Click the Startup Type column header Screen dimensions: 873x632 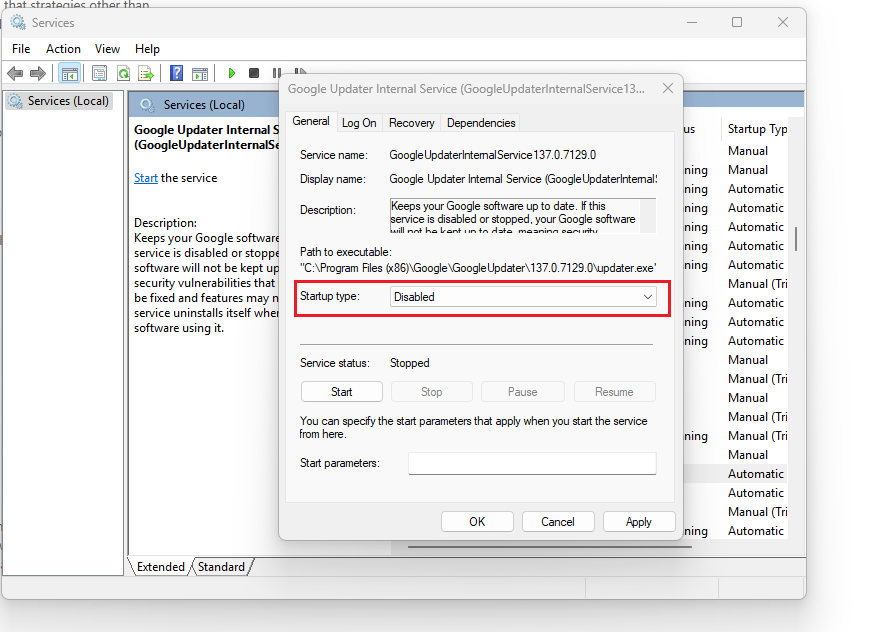[757, 129]
